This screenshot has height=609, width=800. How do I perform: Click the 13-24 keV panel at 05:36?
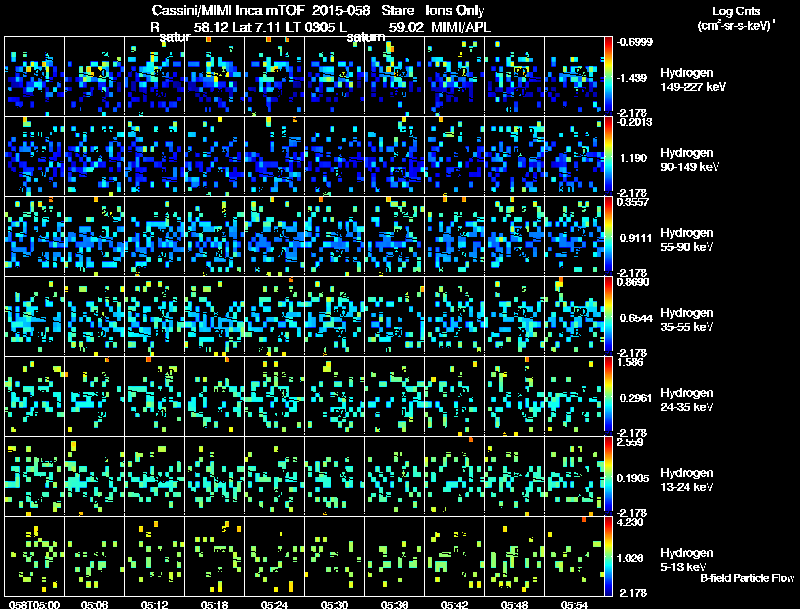[394, 475]
